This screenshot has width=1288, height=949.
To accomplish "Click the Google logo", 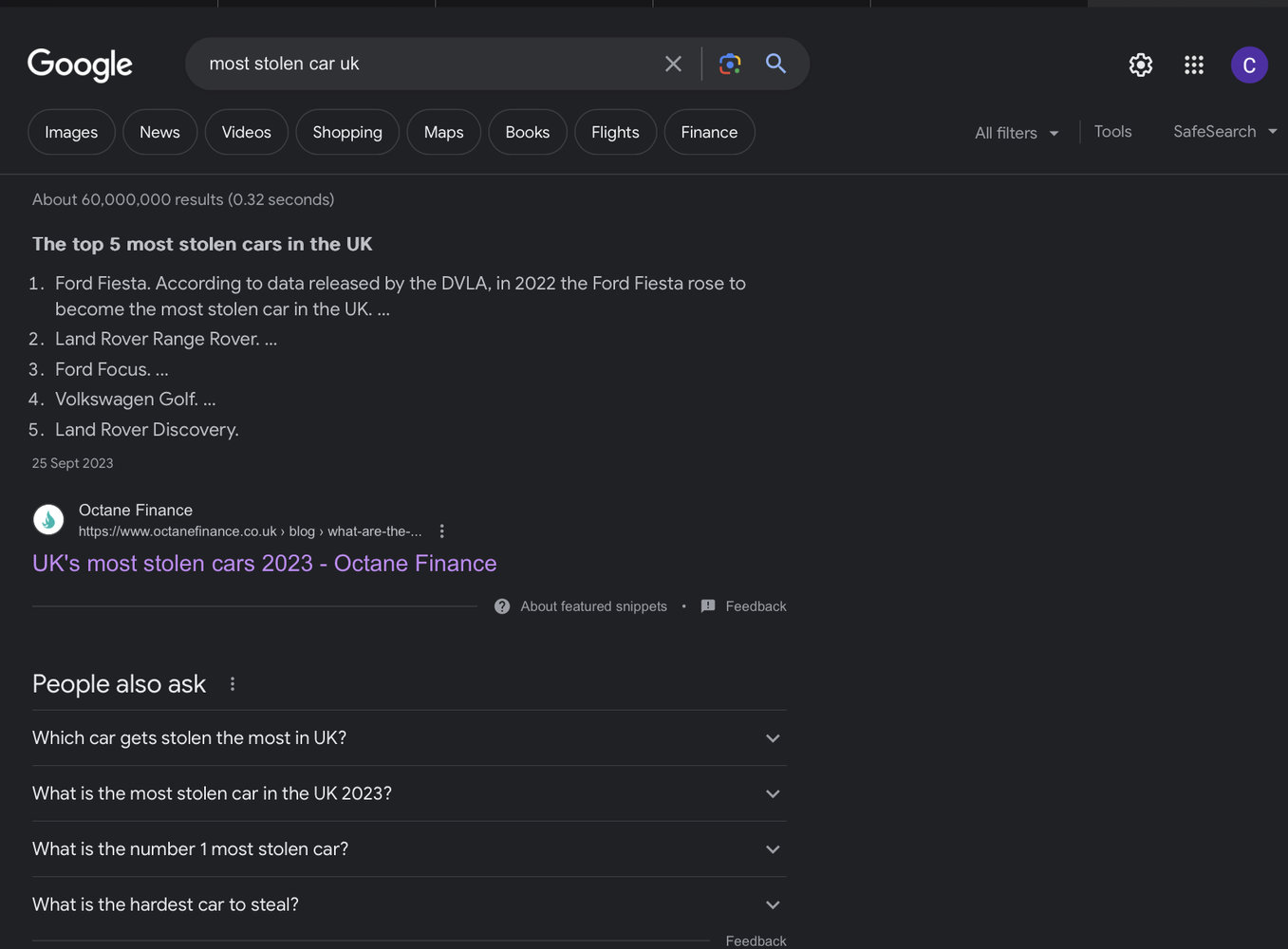I will click(x=80, y=65).
